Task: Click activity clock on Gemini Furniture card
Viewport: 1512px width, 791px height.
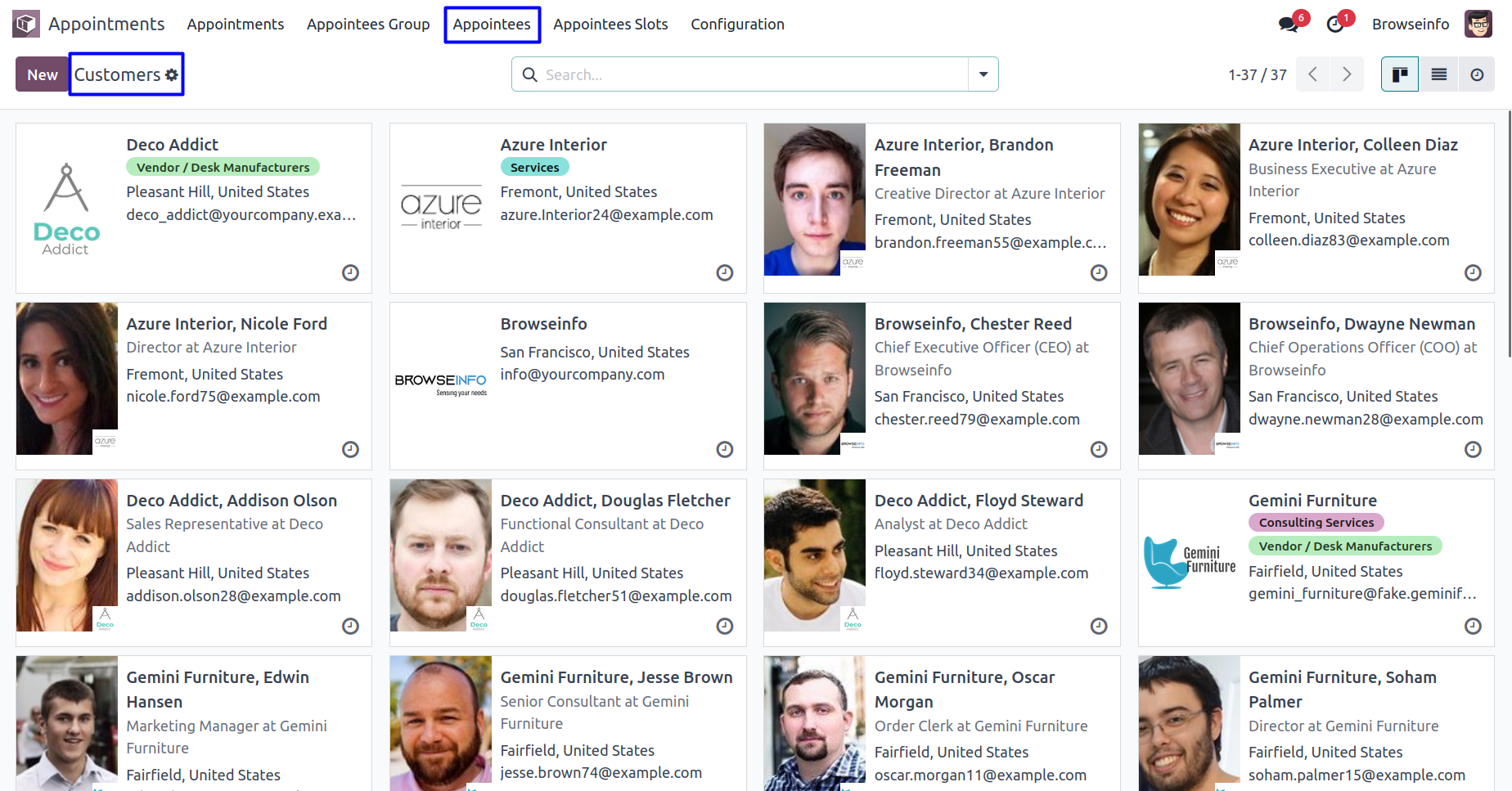Action: [1473, 626]
